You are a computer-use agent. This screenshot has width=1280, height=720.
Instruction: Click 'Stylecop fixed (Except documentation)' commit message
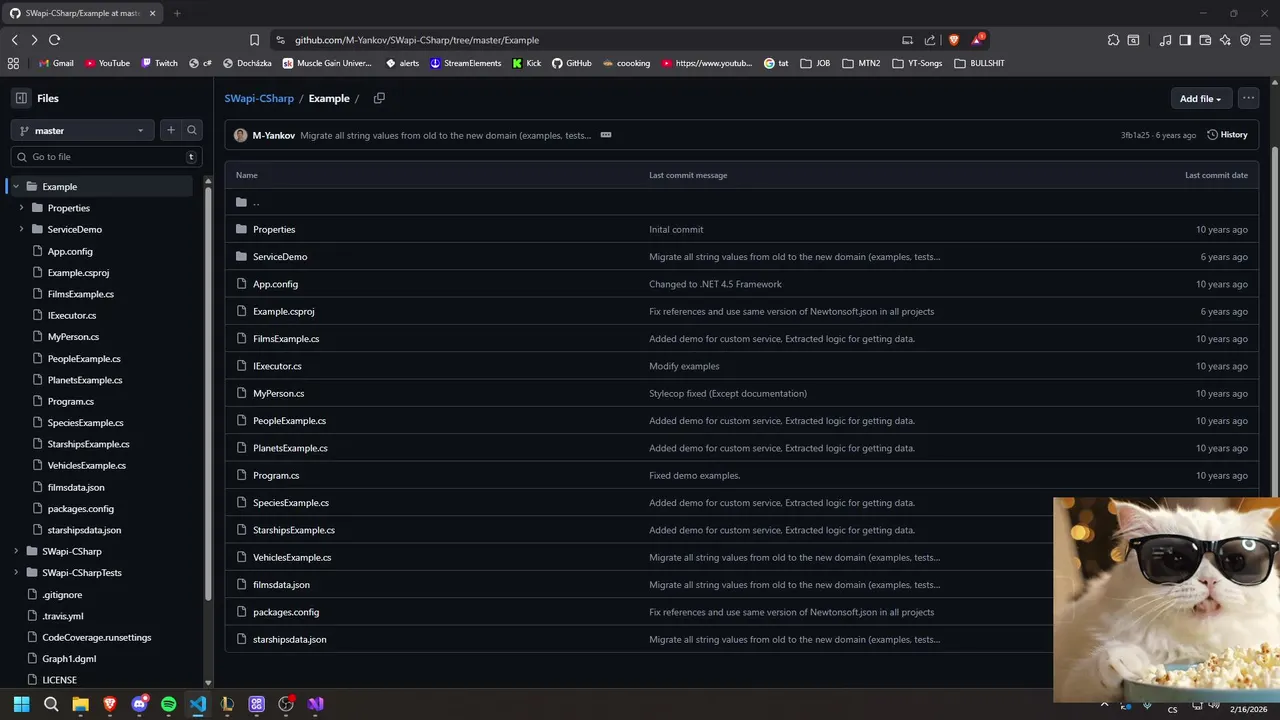pyautogui.click(x=728, y=394)
